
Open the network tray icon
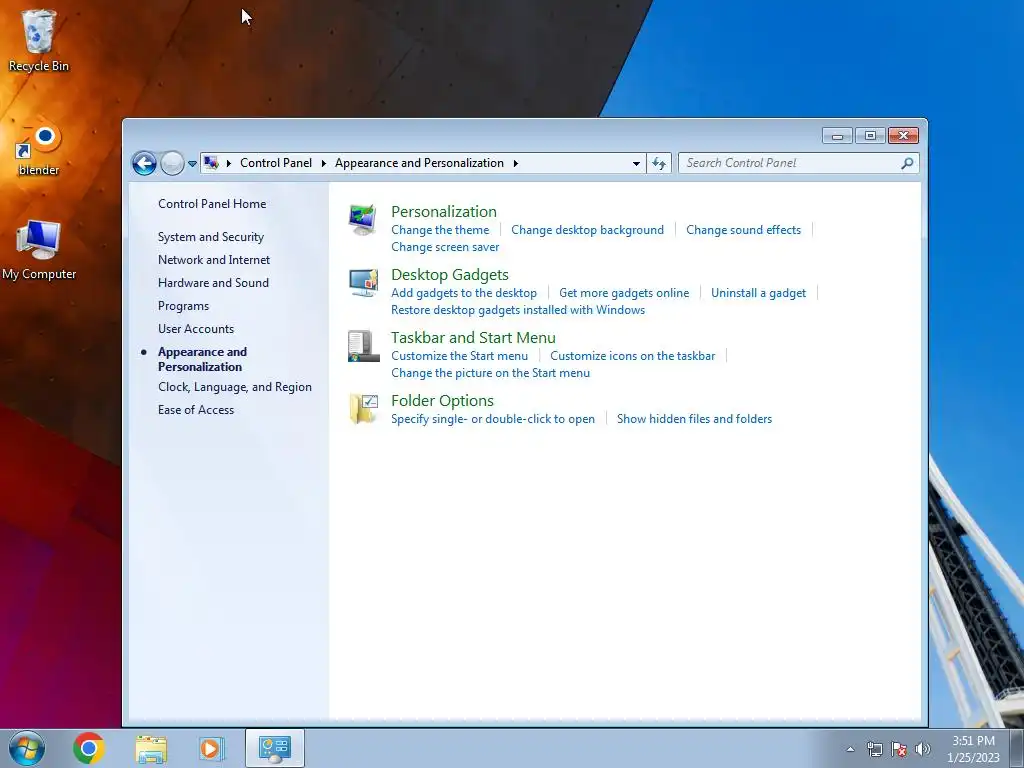(x=874, y=749)
